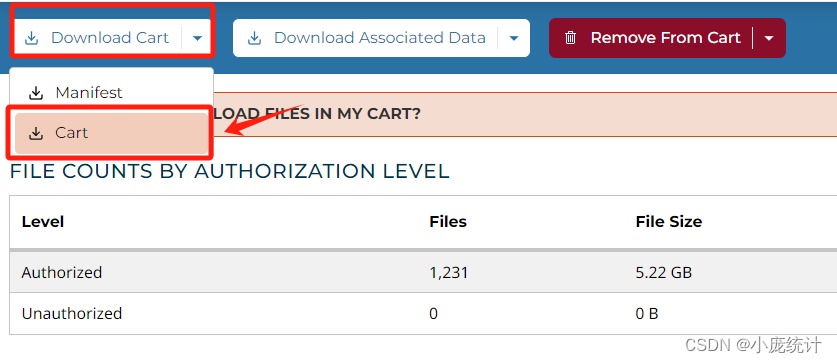Select the Unauthorized row

click(x=423, y=313)
